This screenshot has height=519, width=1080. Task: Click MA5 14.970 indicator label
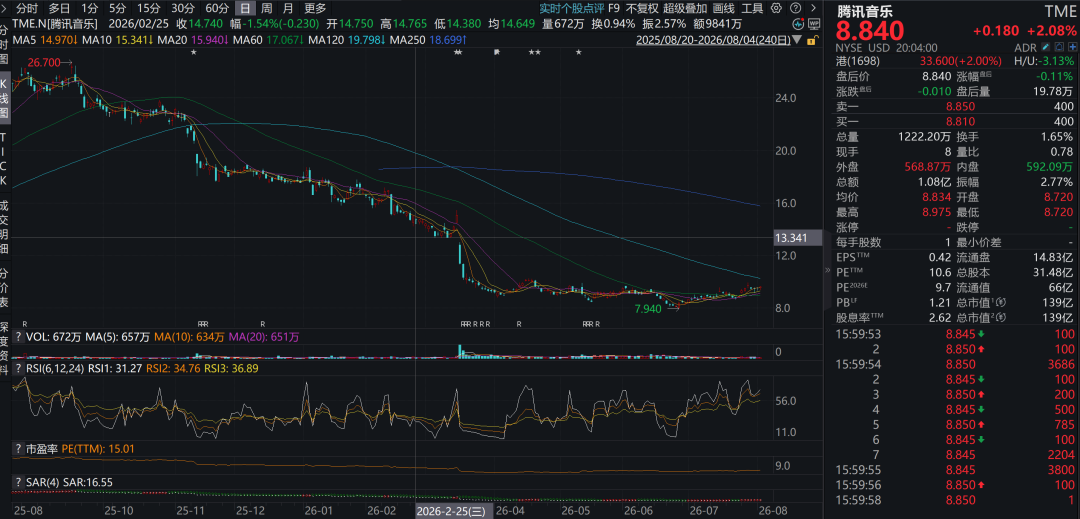click(46, 40)
